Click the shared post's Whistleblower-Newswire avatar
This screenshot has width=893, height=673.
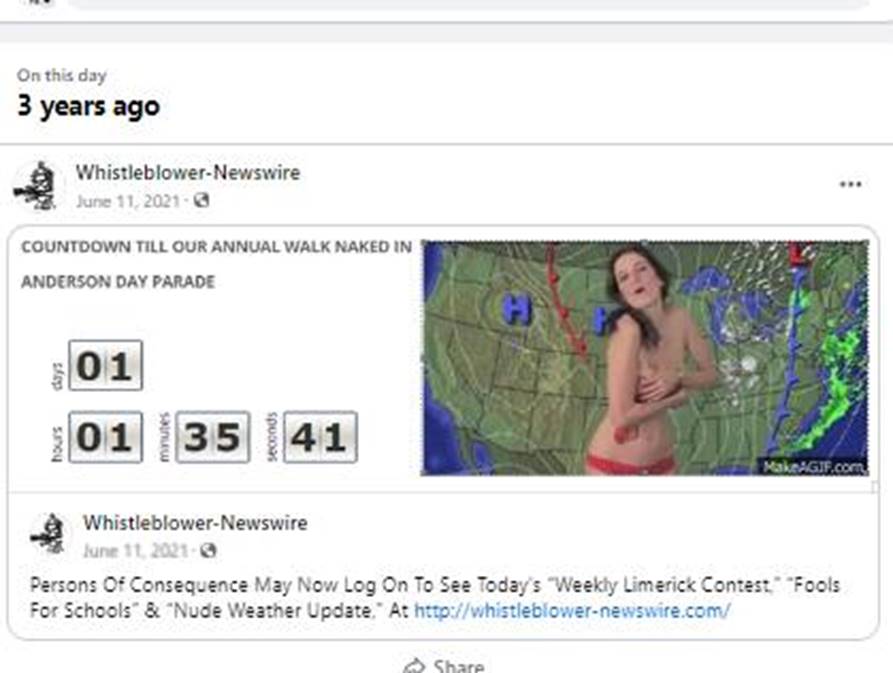point(48,534)
